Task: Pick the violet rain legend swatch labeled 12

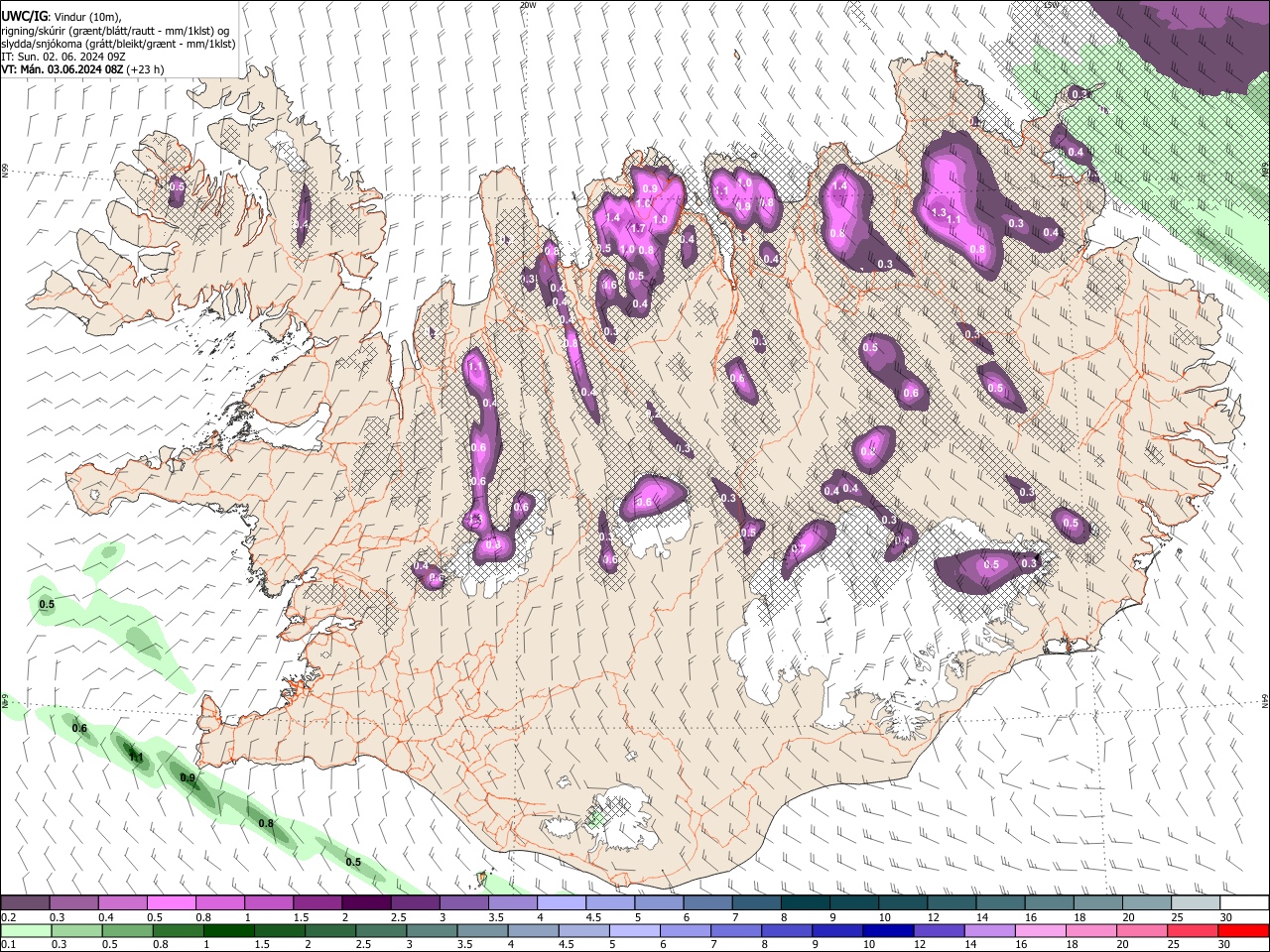Action: coord(940,930)
